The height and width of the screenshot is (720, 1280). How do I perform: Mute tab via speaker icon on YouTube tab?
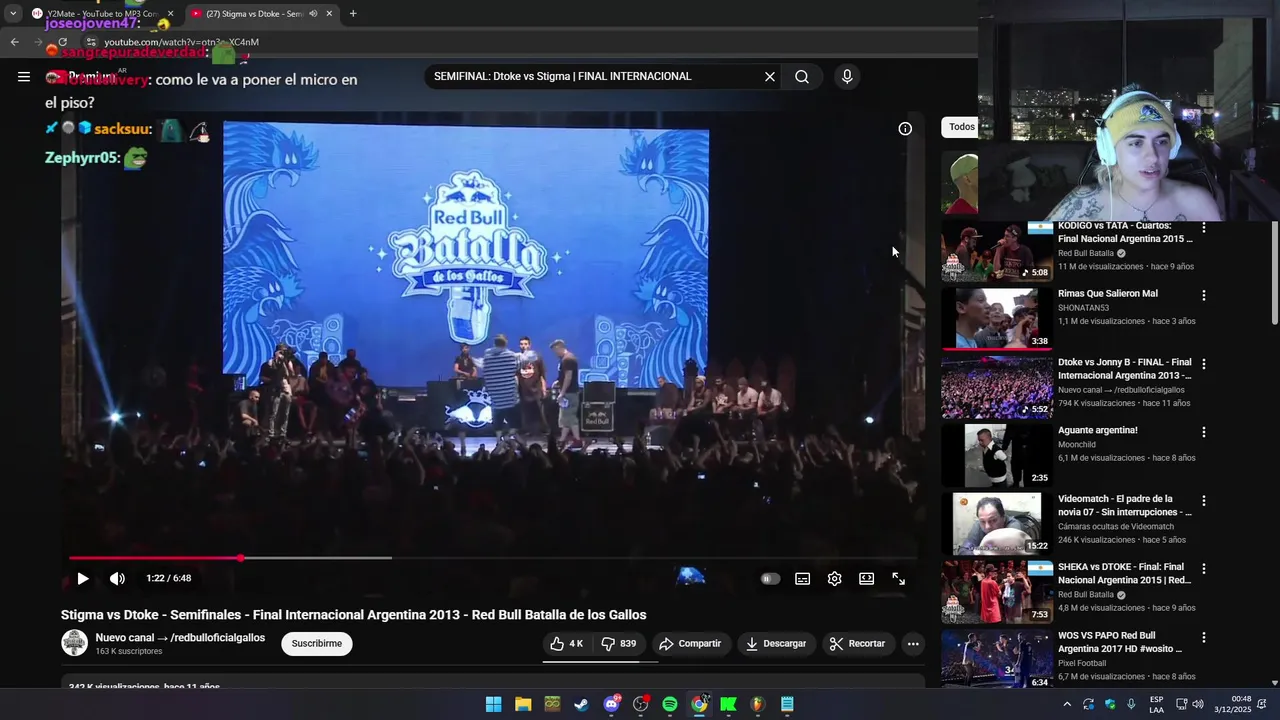(313, 14)
